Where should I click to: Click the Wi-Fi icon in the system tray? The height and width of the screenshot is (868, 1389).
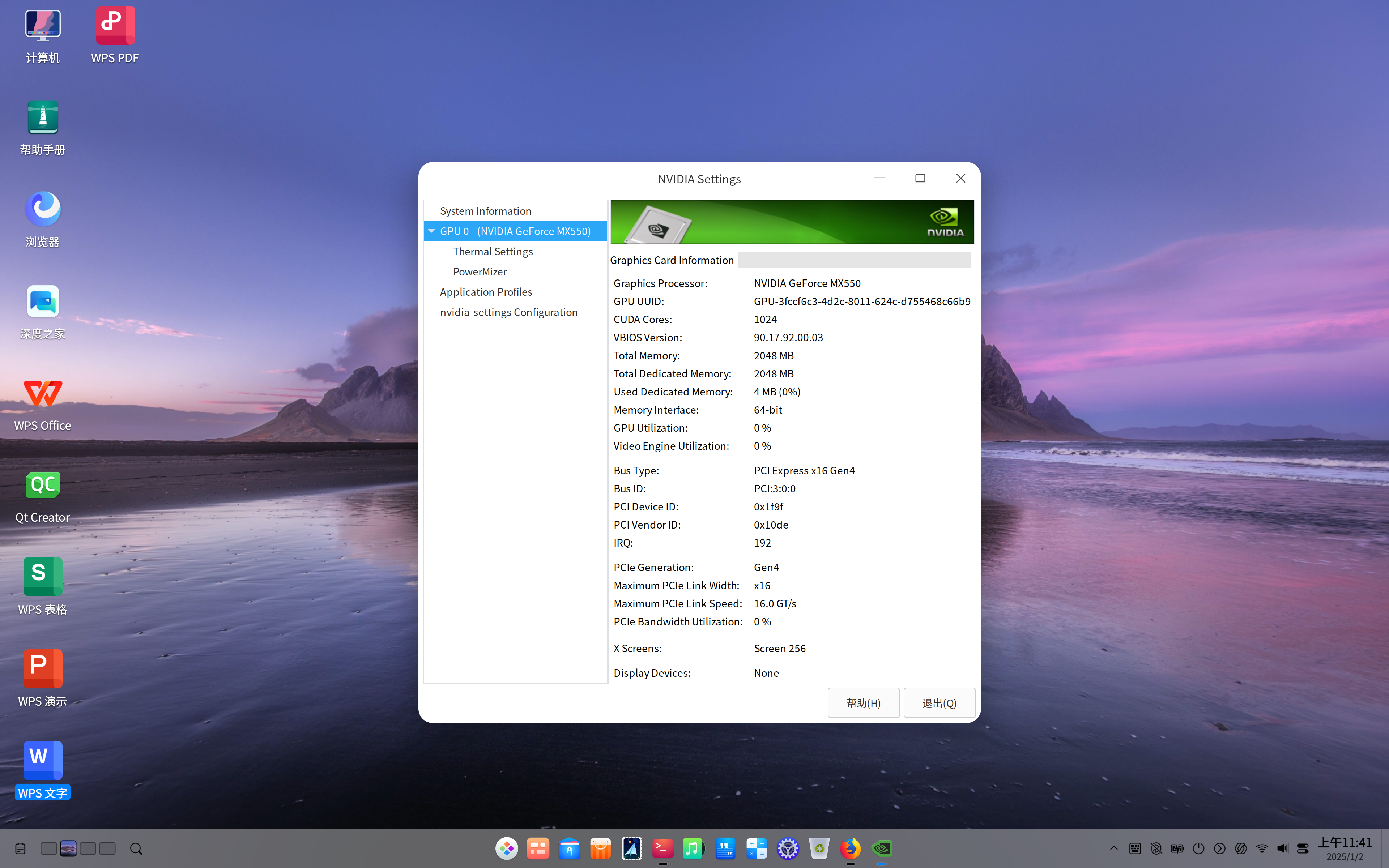1261,848
